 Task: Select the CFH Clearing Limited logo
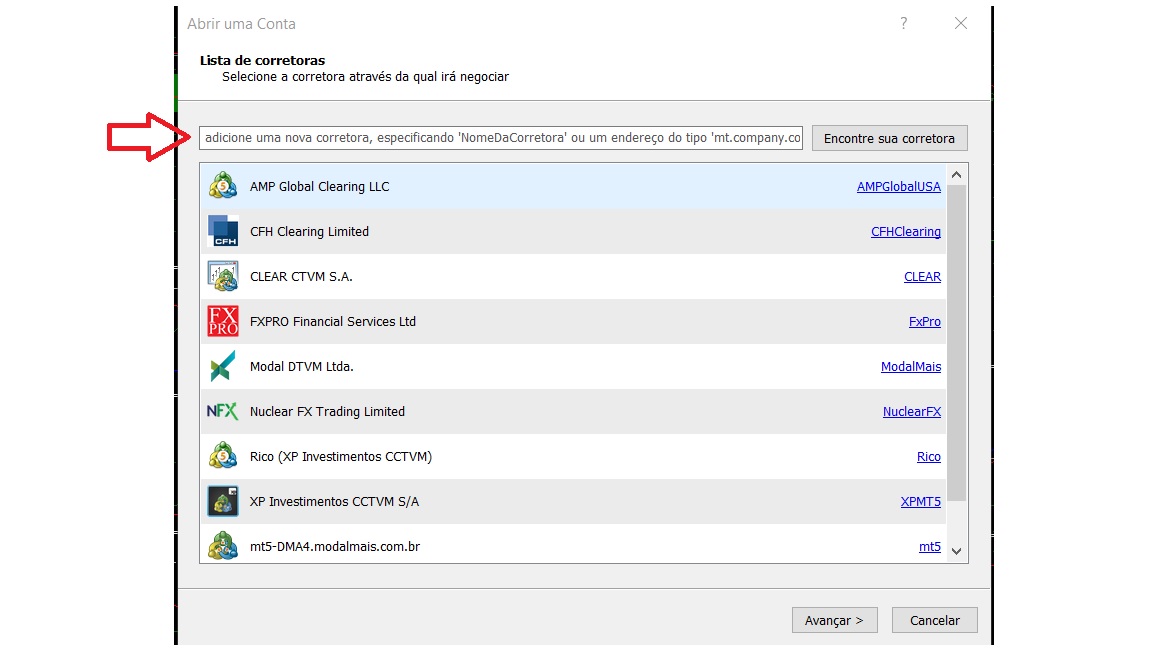(x=222, y=232)
